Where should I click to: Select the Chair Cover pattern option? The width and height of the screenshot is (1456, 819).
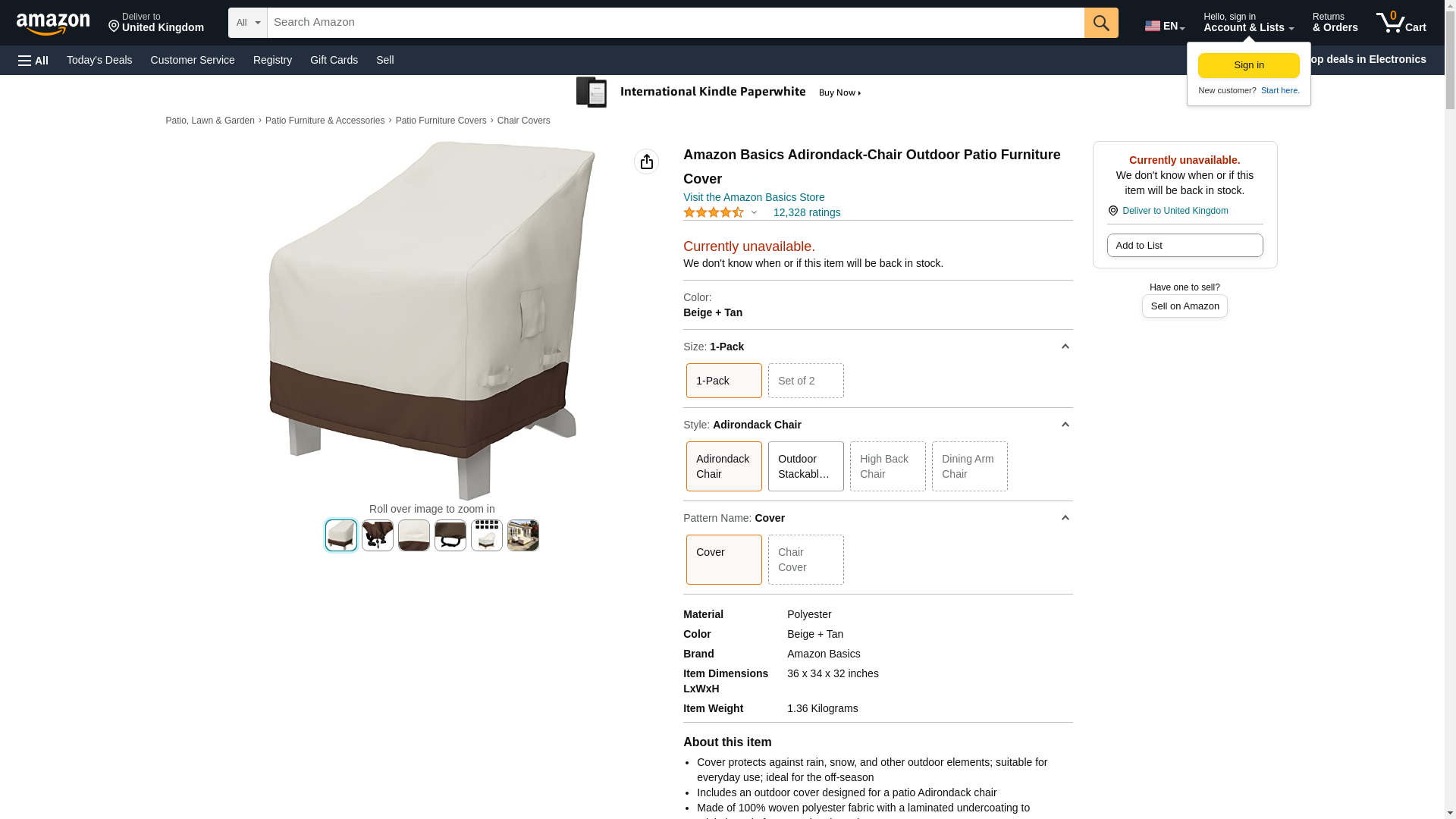[x=805, y=560]
